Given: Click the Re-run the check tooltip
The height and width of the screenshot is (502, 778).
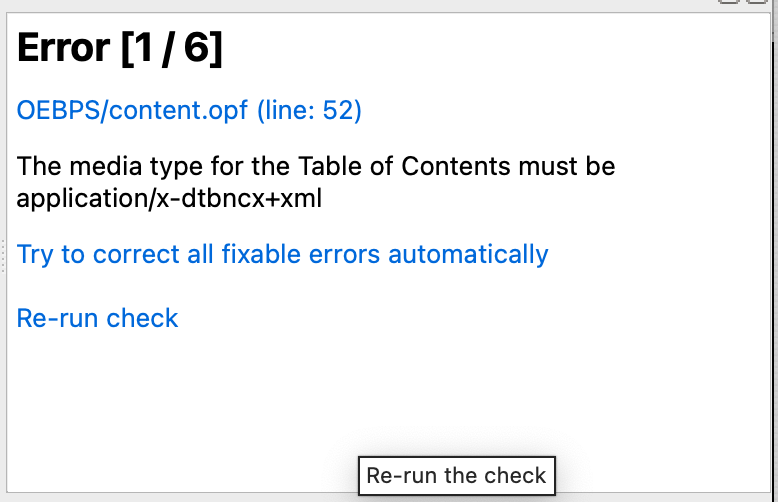Looking at the screenshot, I should 456,475.
